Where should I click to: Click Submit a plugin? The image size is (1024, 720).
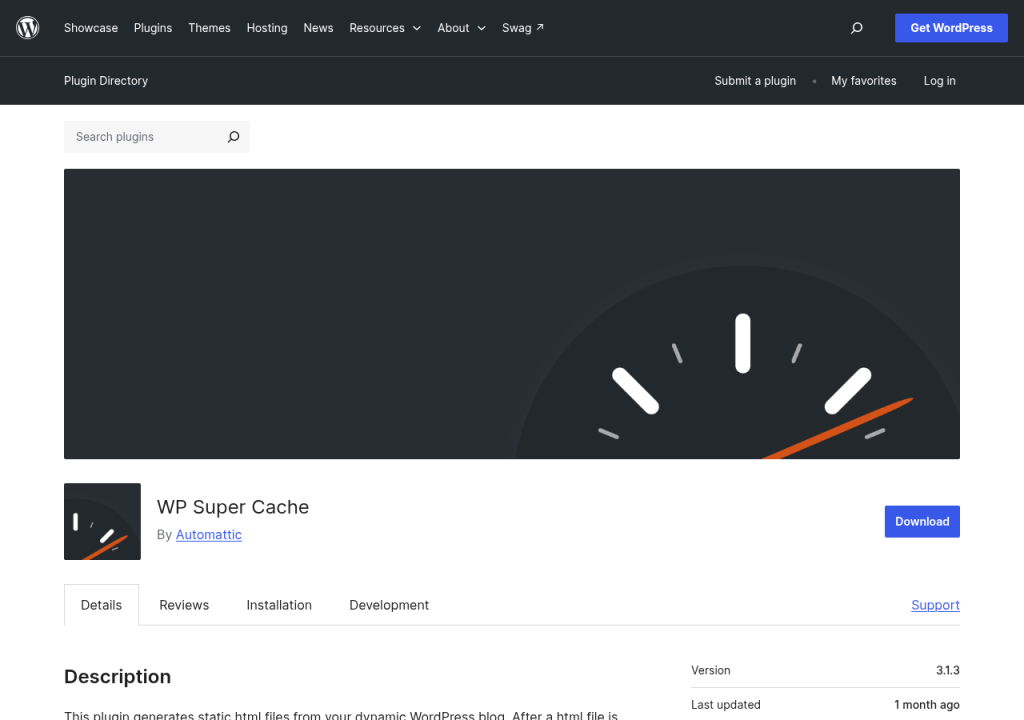[x=755, y=80]
